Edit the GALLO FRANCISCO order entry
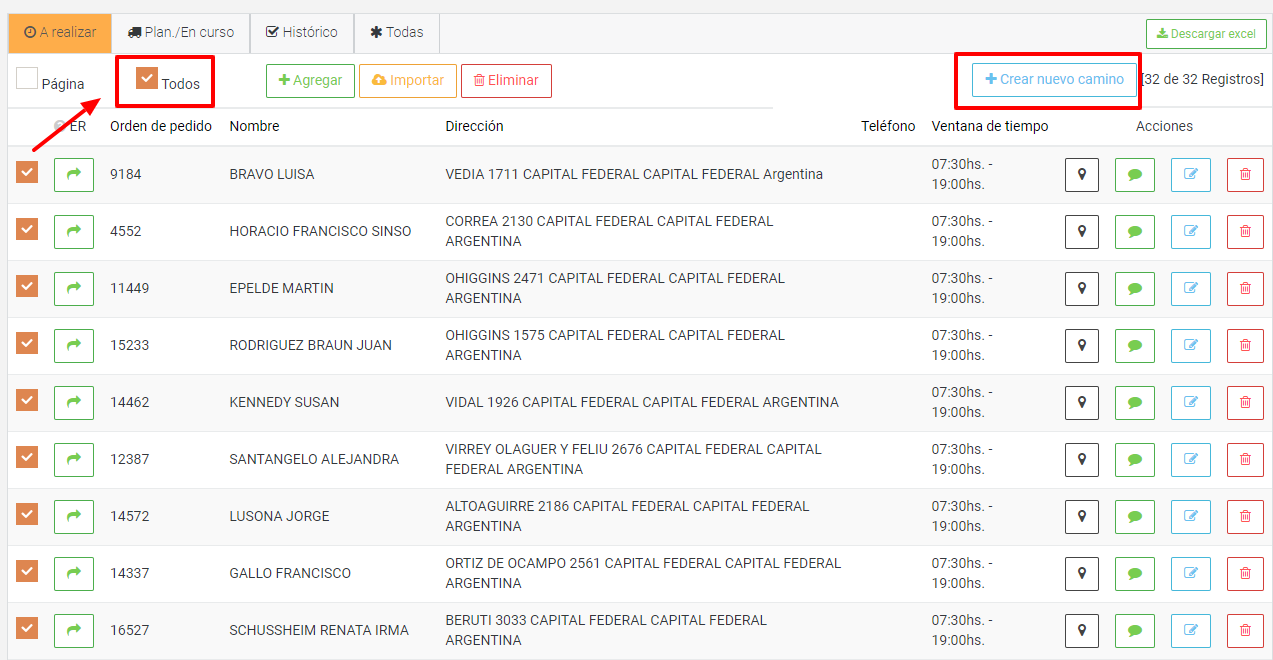Image resolution: width=1273 pixels, height=660 pixels. point(1190,574)
